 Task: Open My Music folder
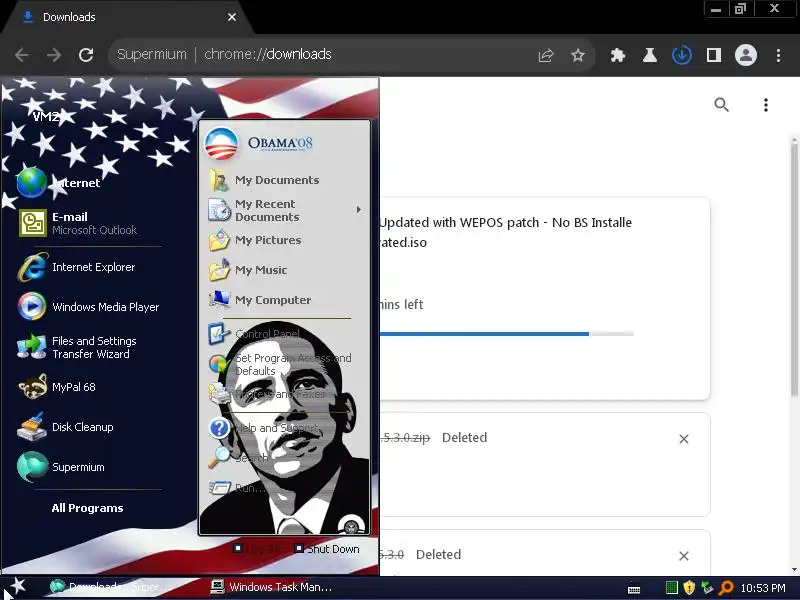click(248, 270)
